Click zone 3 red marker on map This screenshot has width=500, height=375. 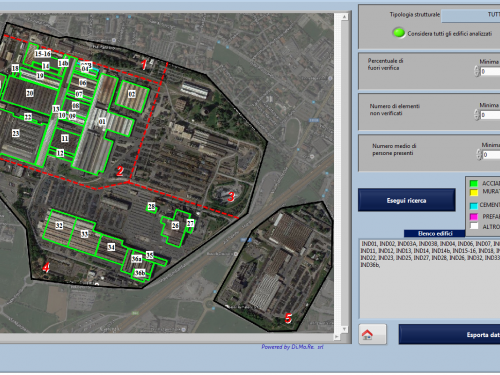[x=231, y=196]
